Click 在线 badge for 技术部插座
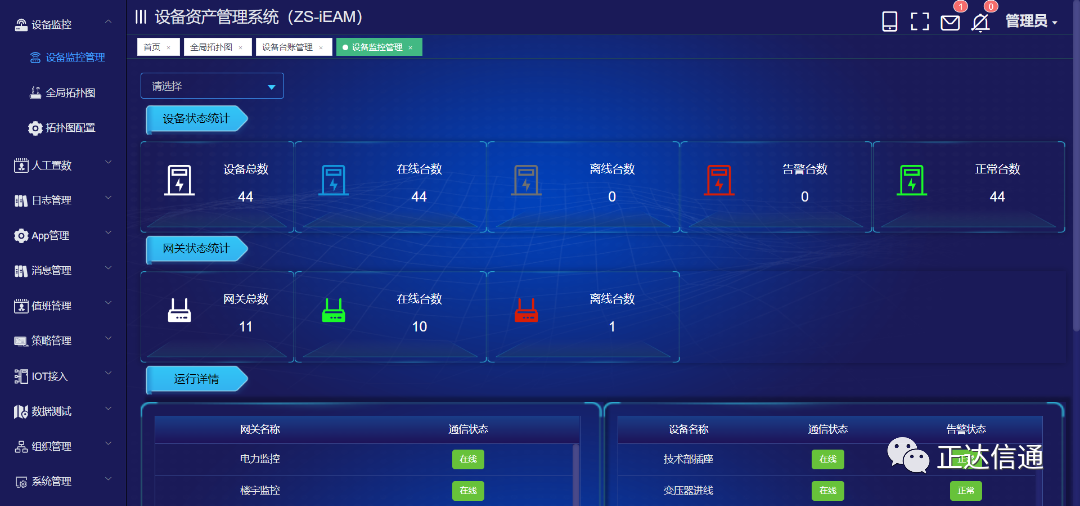The image size is (1080, 506). click(828, 459)
